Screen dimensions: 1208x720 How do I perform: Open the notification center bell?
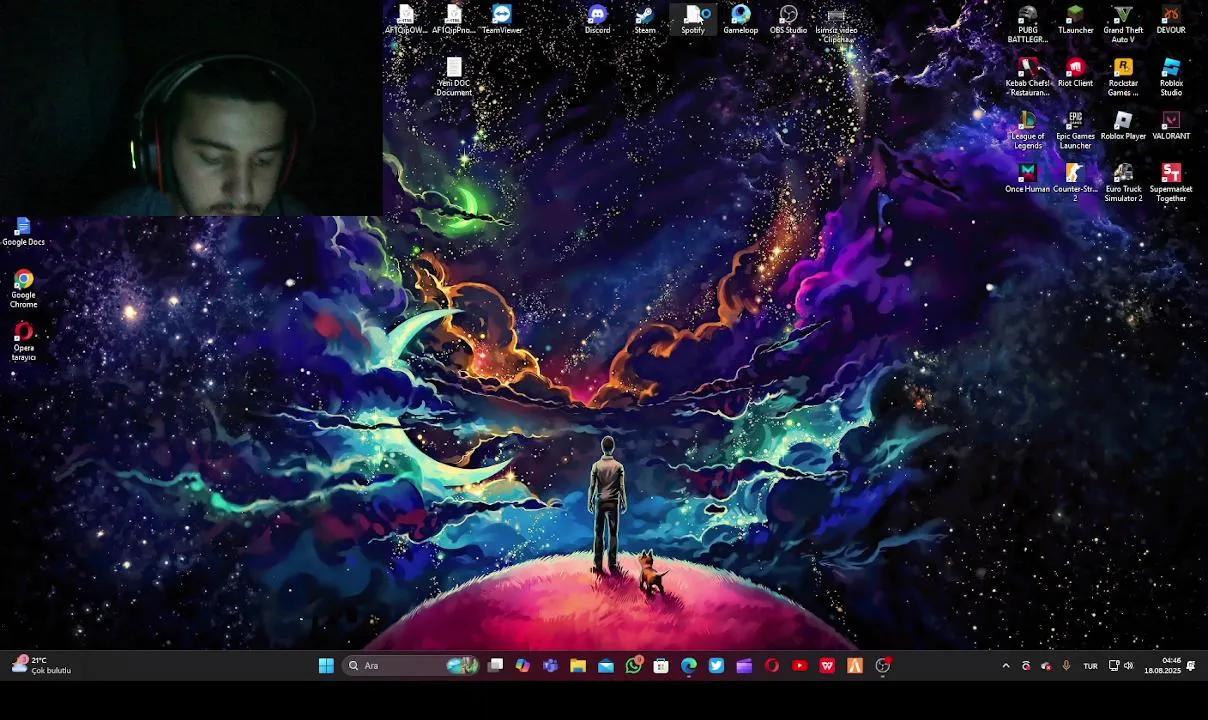[1191, 666]
